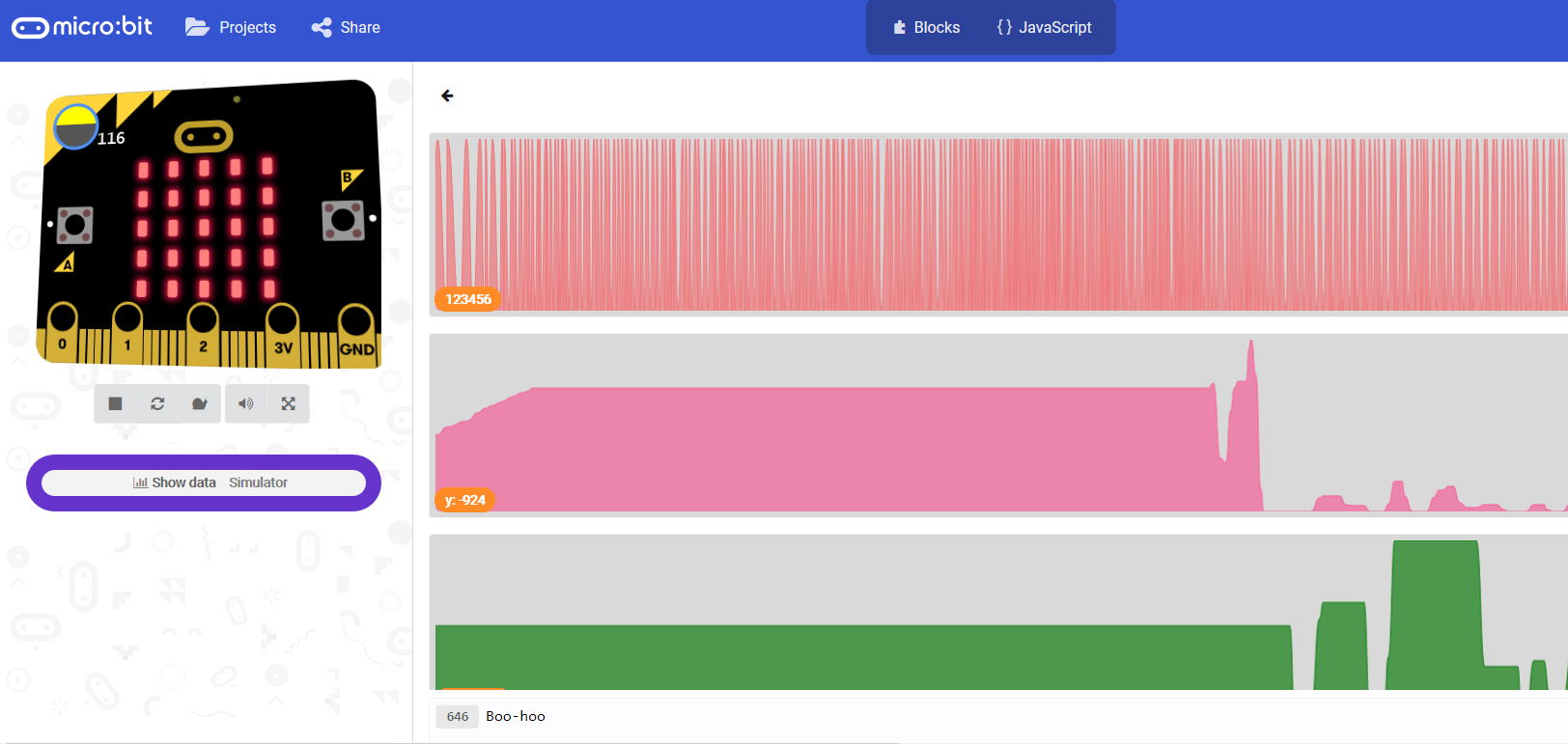This screenshot has height=744, width=1568.
Task: Click pin 1 on the micro:bit edge connector
Action: pyautogui.click(x=127, y=333)
